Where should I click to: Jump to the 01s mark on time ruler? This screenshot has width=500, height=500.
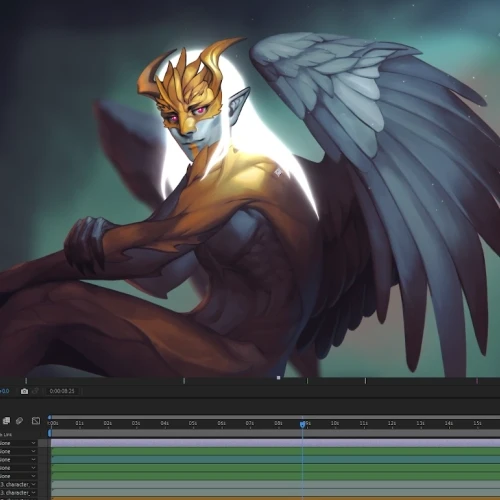79,423
